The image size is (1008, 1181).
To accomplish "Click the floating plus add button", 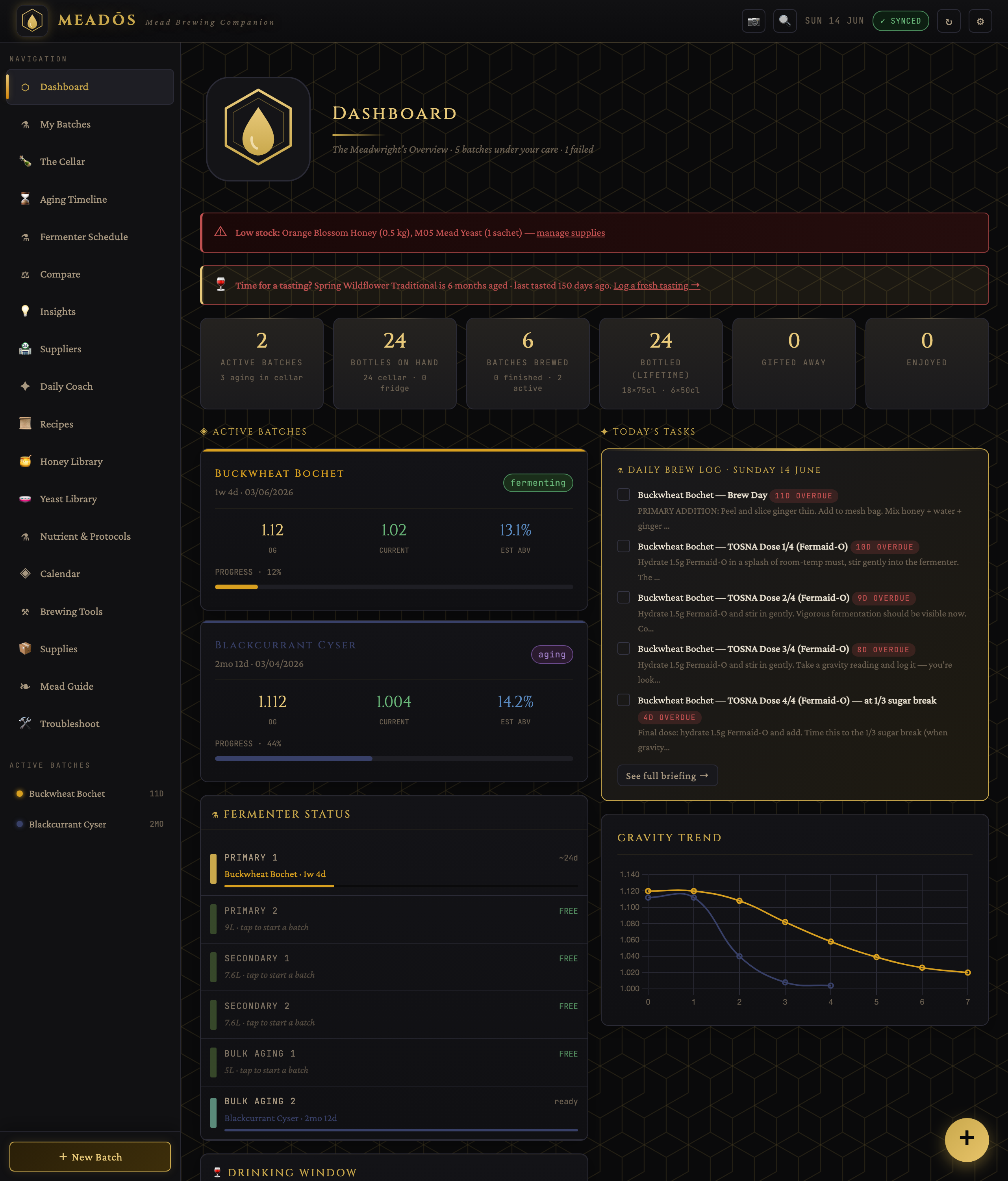I will pos(966,1139).
